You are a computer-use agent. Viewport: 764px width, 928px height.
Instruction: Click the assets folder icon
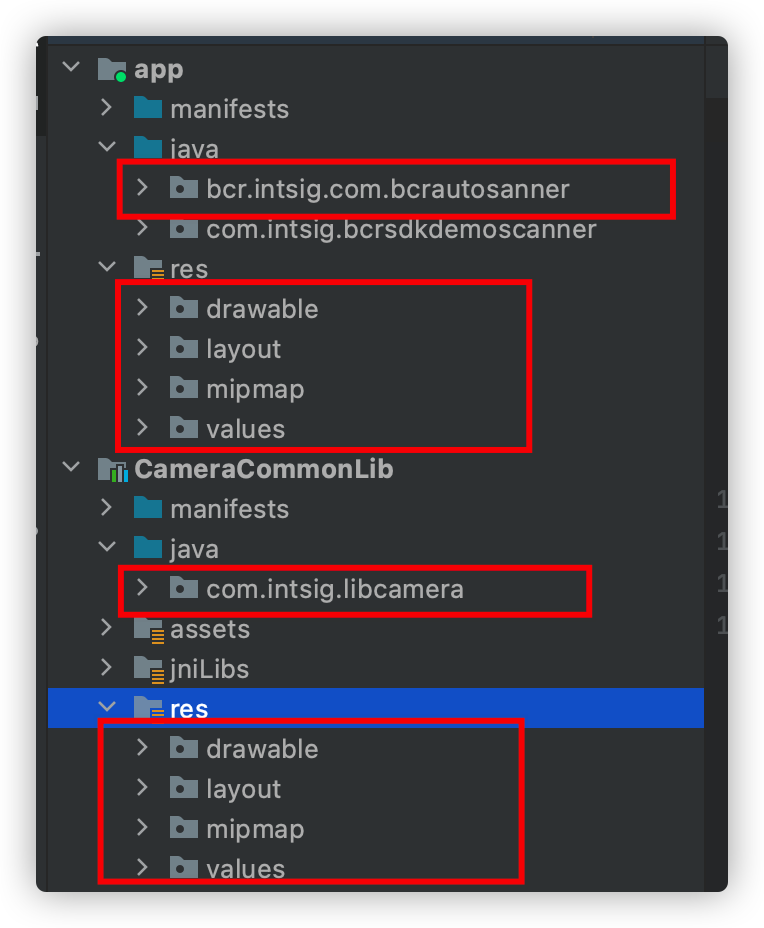point(149,630)
